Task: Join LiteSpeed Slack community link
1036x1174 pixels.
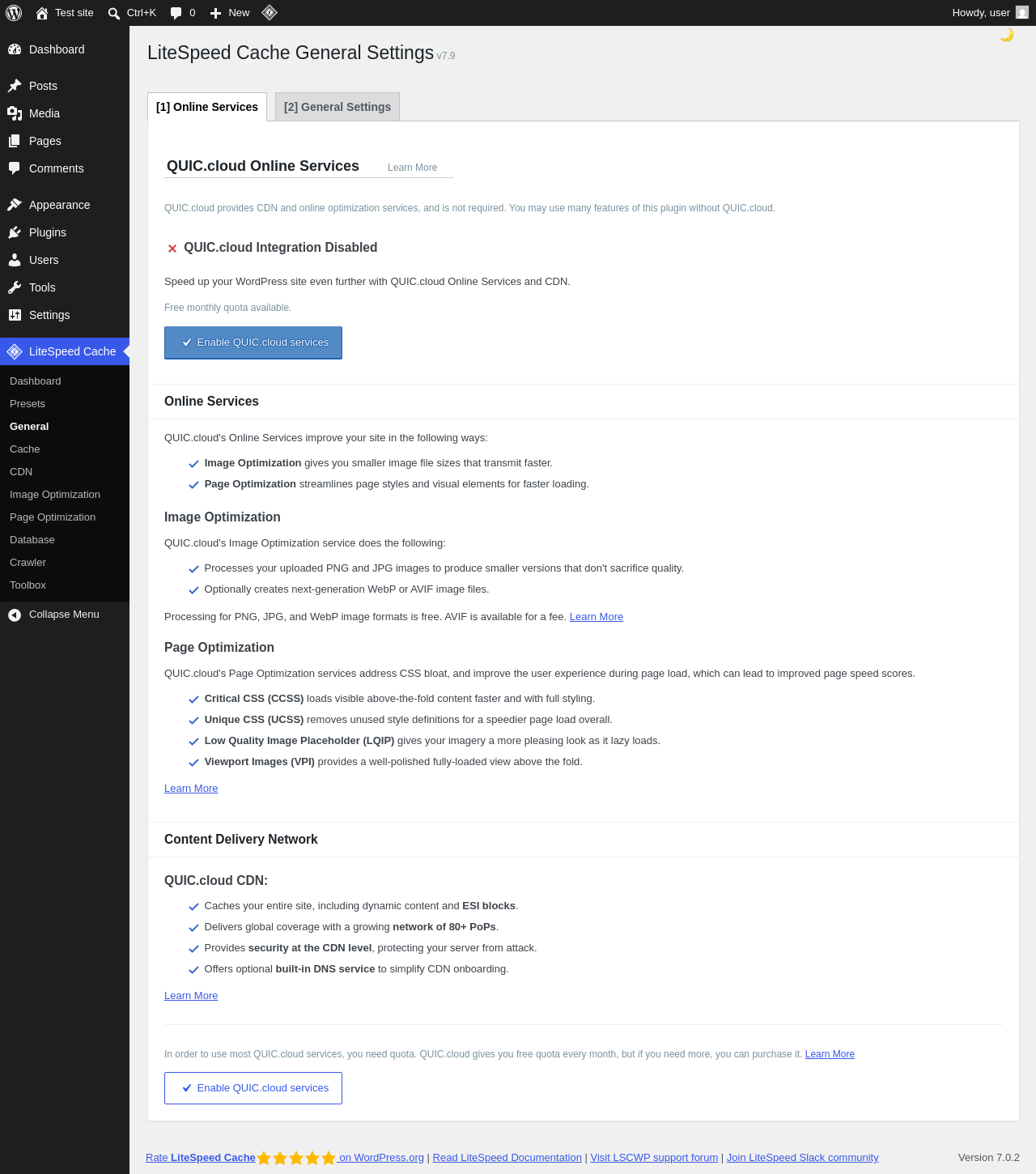Action: [x=802, y=1158]
